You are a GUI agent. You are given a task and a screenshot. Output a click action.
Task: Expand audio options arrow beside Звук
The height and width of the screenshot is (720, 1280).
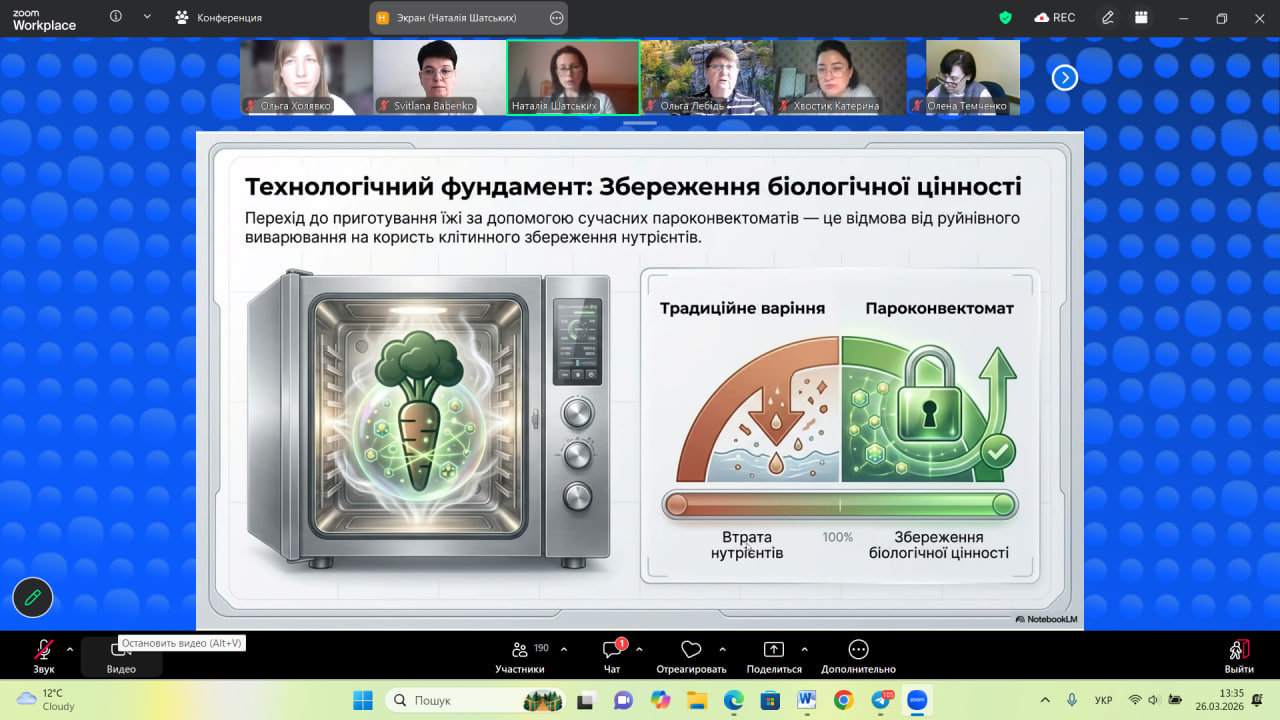tap(70, 649)
